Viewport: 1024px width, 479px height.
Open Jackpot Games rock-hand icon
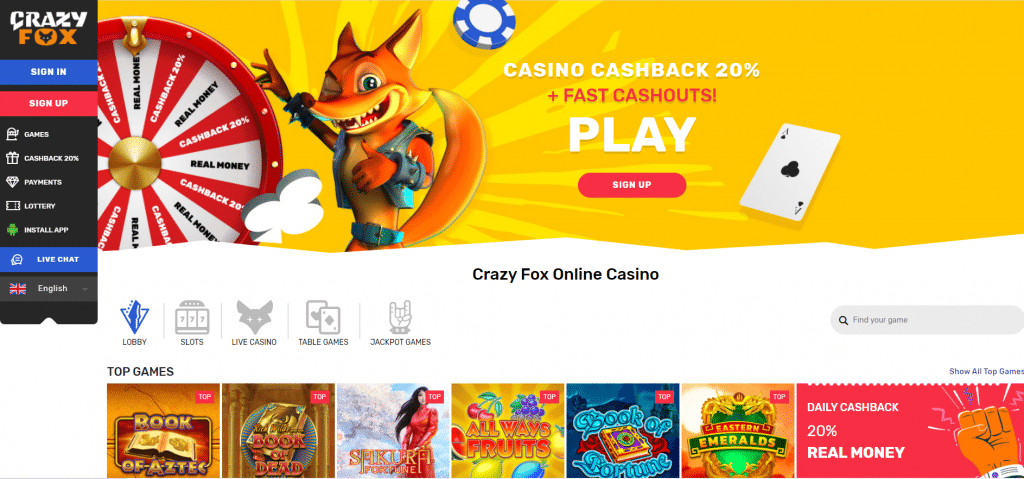point(400,318)
